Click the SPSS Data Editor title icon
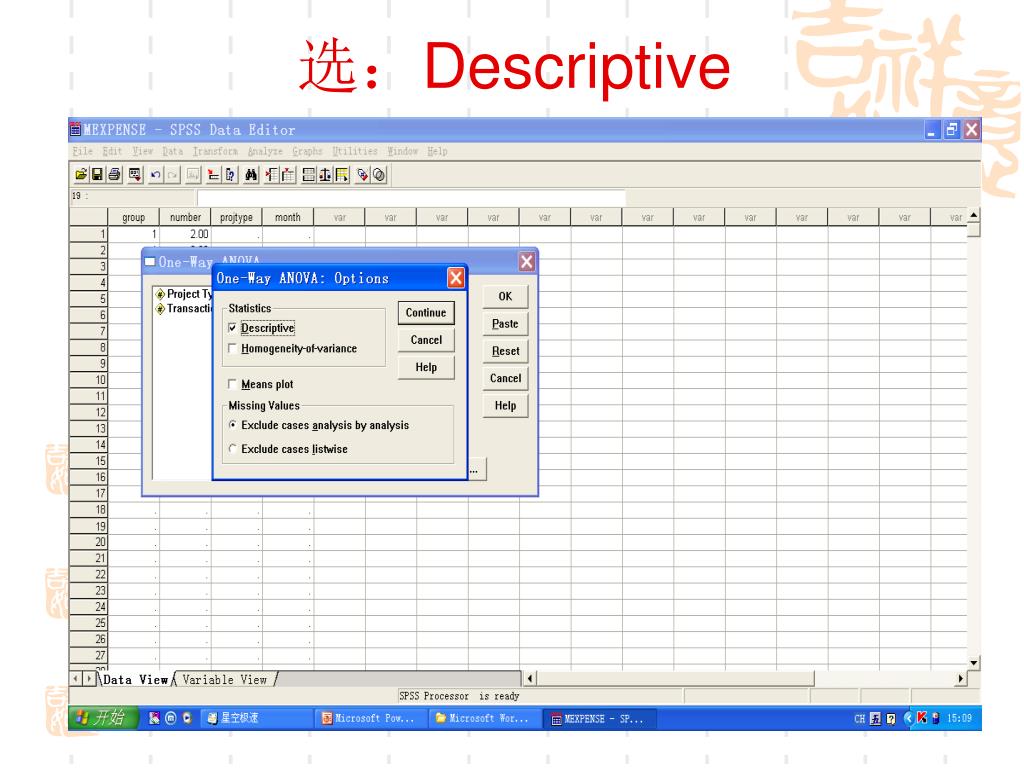 click(76, 129)
